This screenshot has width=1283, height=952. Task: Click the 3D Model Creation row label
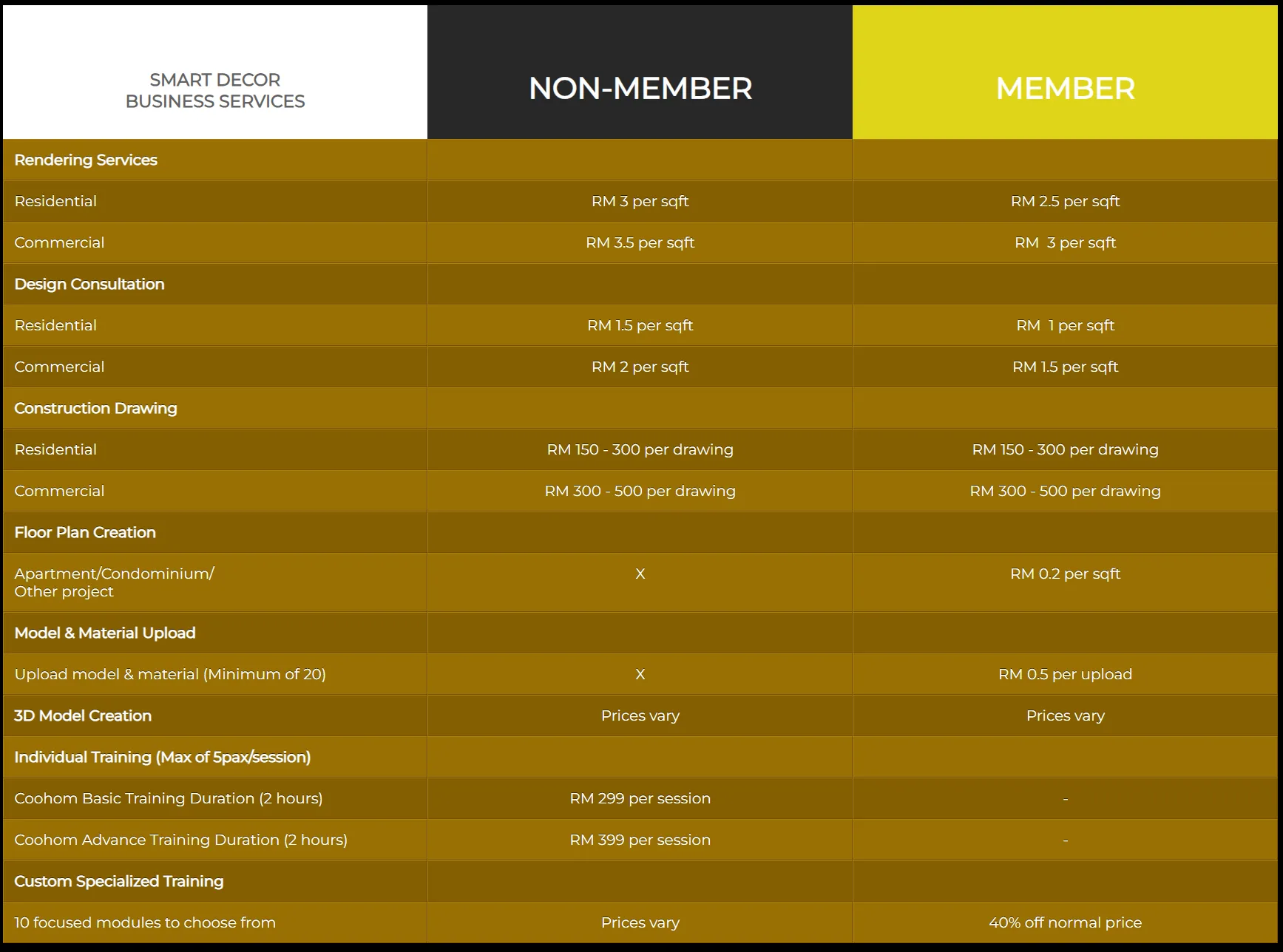click(x=83, y=715)
